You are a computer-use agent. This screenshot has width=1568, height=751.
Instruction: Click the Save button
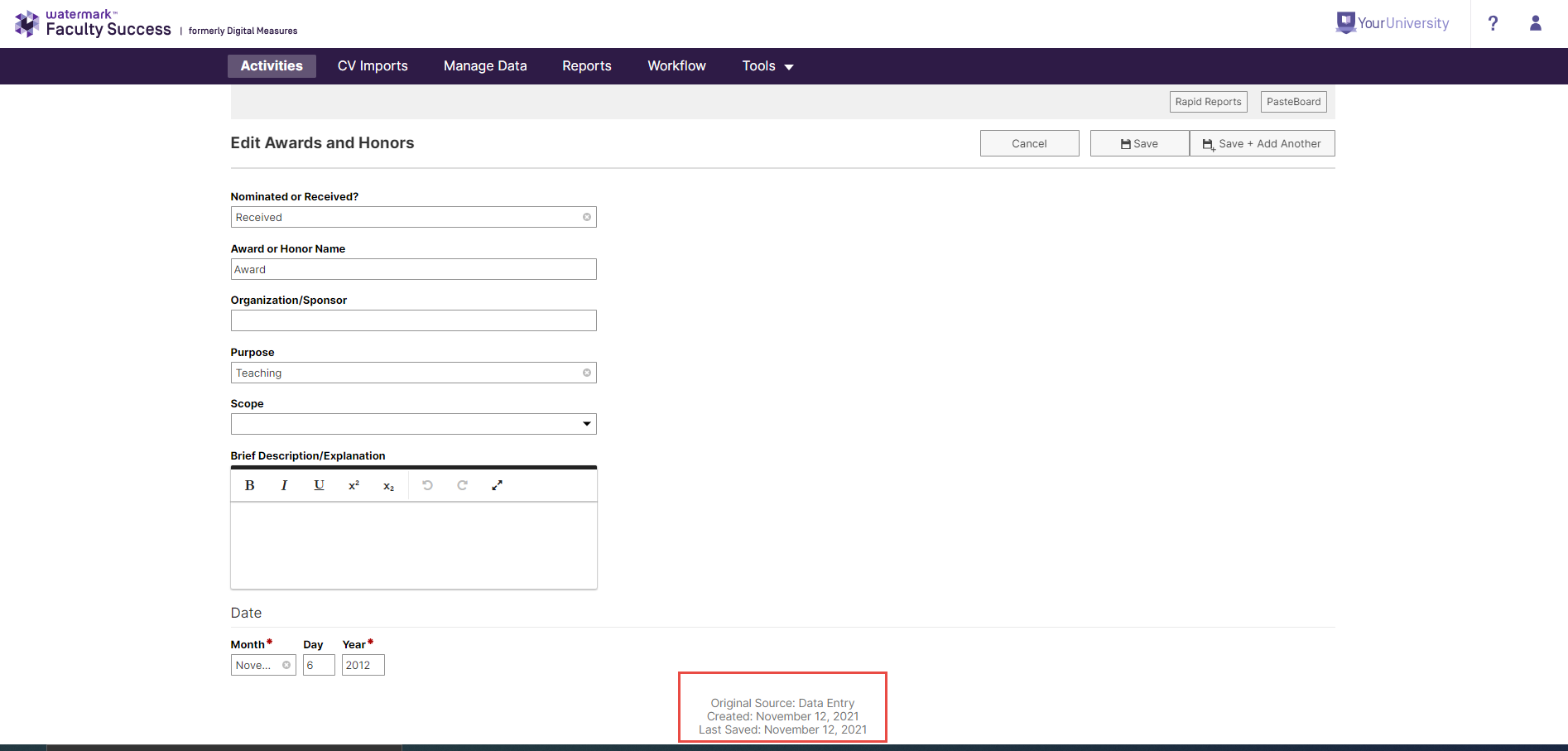1139,143
